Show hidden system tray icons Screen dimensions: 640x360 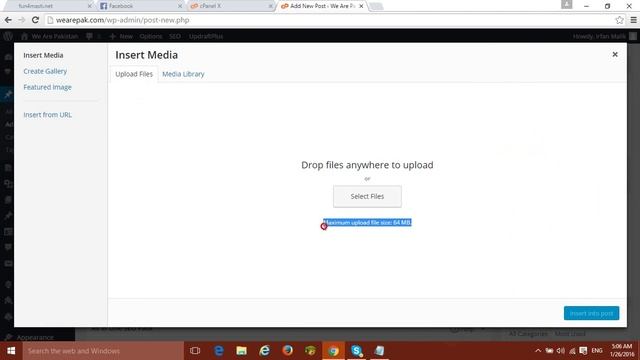[x=538, y=351]
